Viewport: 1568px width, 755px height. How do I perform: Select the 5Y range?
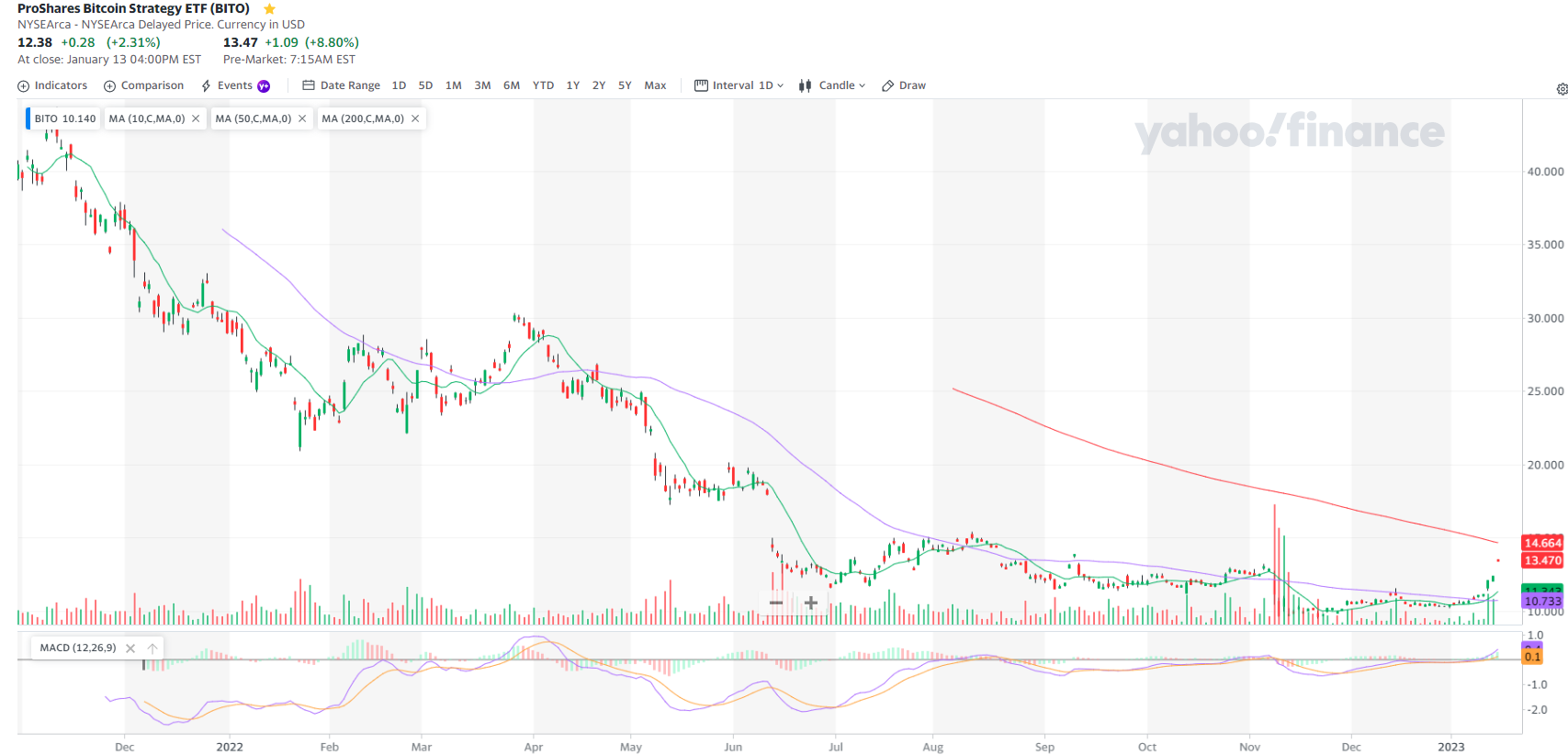[x=625, y=85]
